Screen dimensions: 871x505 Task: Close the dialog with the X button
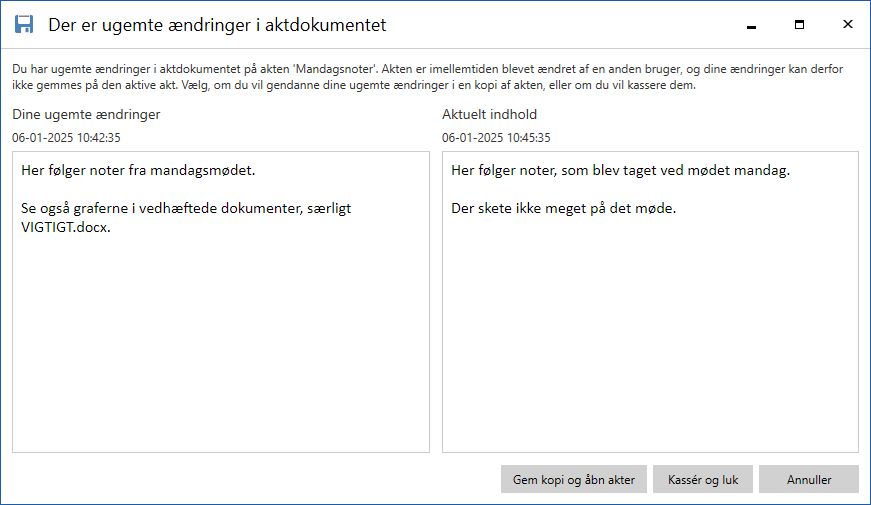coord(847,24)
